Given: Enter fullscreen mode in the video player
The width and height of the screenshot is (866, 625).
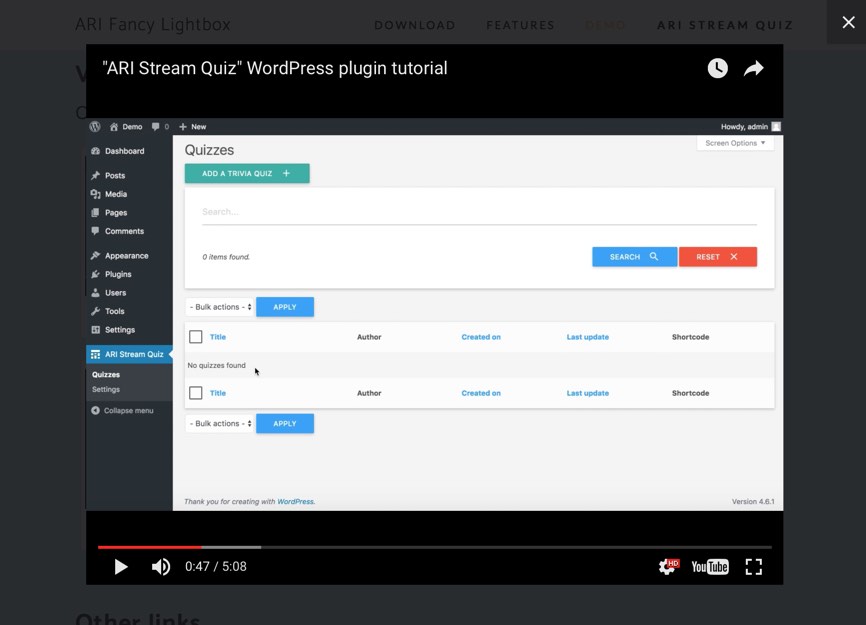Looking at the screenshot, I should pyautogui.click(x=753, y=566).
